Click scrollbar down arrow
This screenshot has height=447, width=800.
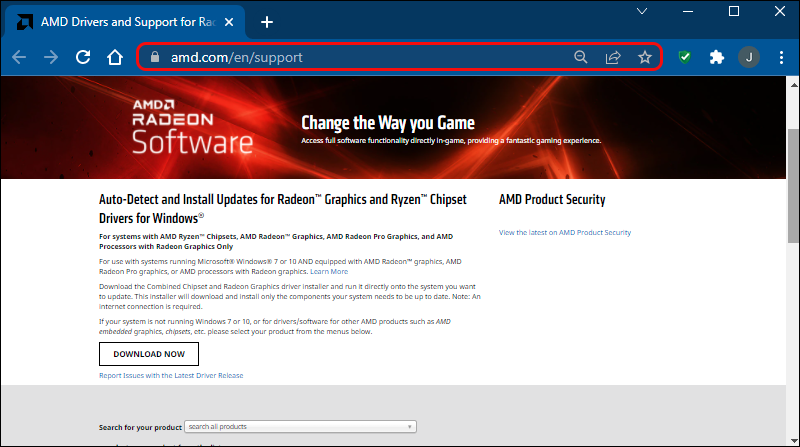coord(793,440)
